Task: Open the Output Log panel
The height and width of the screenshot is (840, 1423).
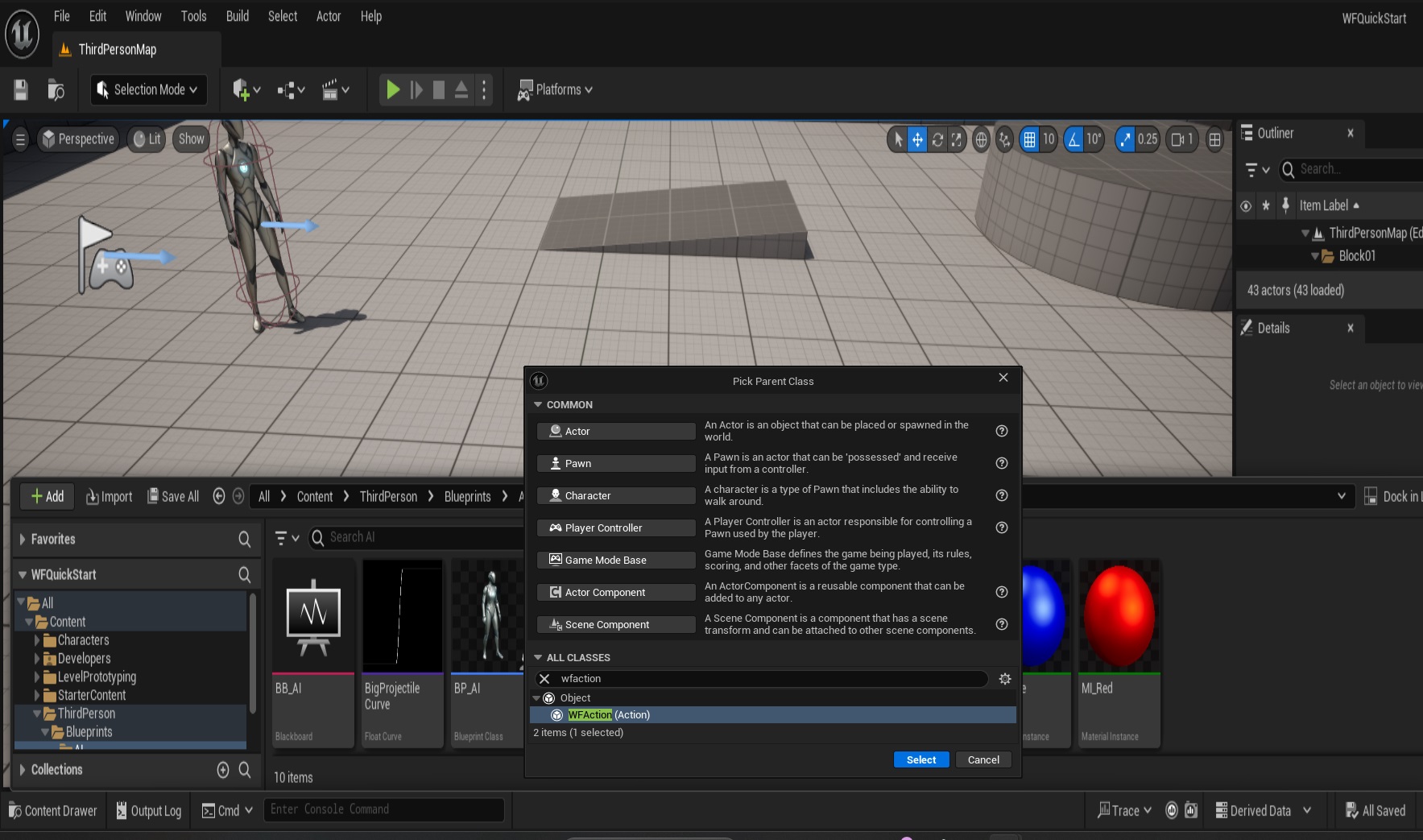Action: pyautogui.click(x=148, y=810)
